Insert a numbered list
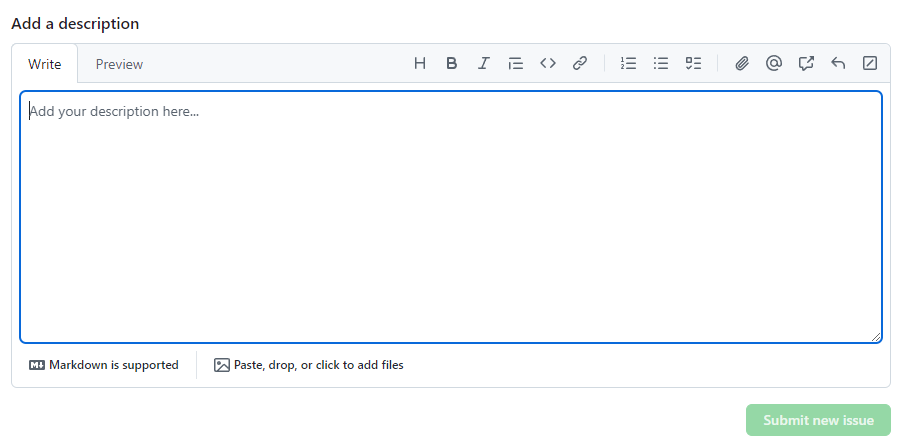 pyautogui.click(x=629, y=63)
